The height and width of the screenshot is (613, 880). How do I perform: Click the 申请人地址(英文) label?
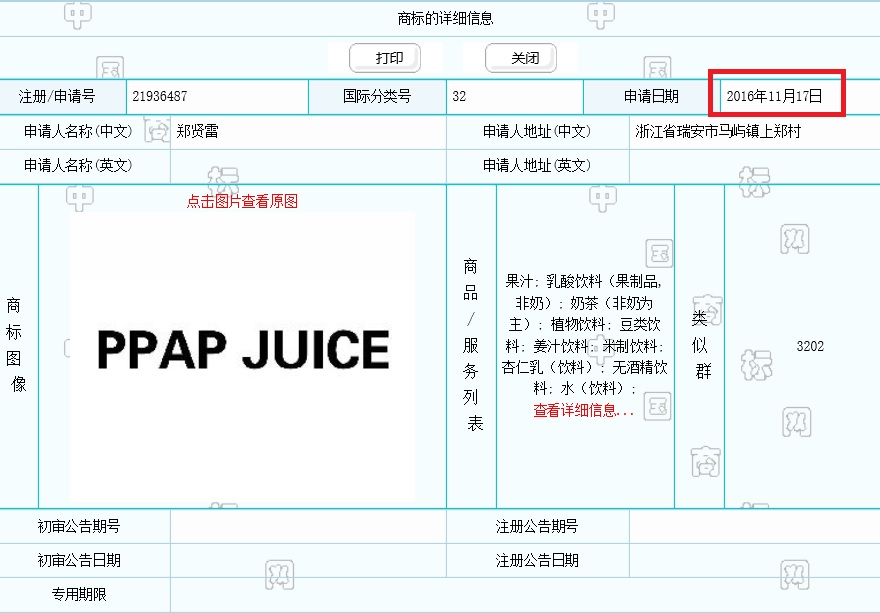click(x=537, y=165)
